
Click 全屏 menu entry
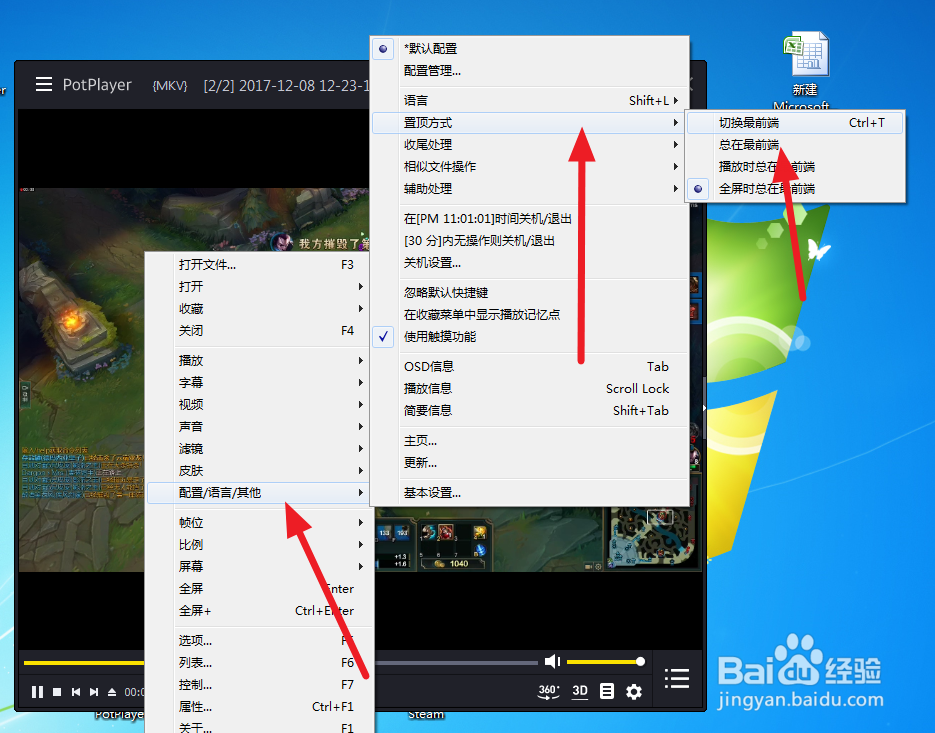[x=258, y=589]
